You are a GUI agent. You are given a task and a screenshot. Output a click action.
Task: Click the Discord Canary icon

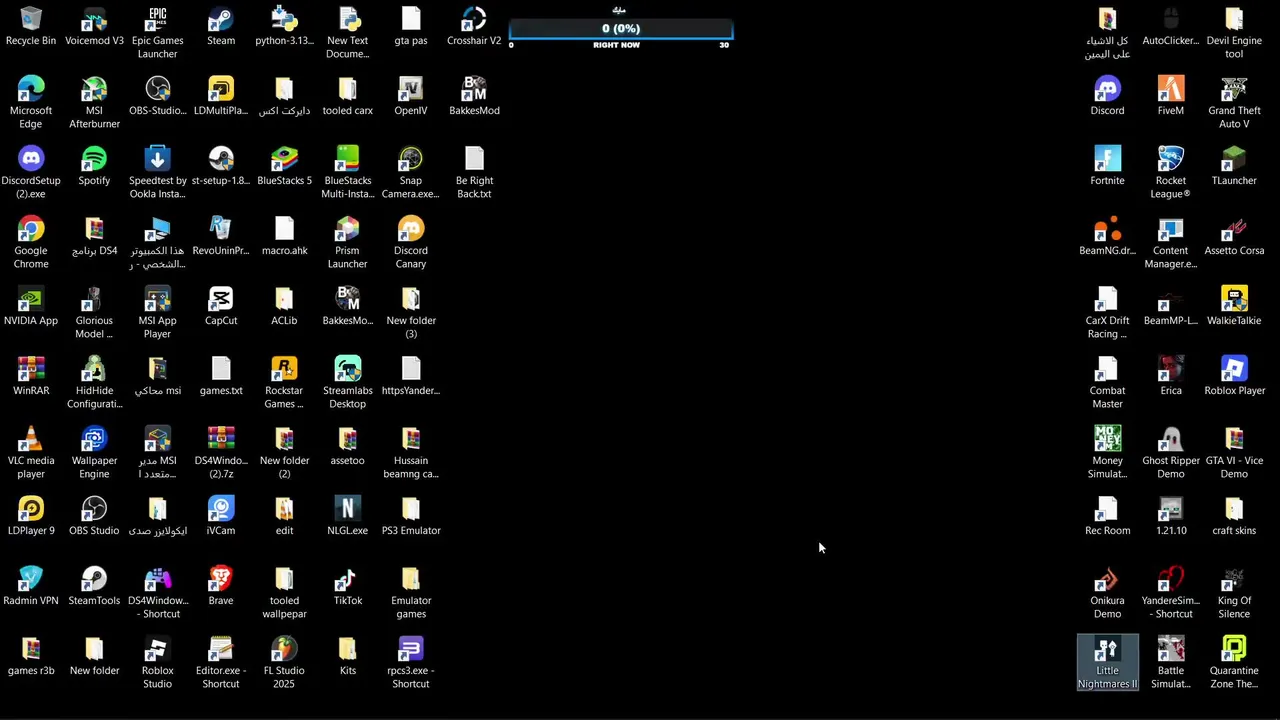[411, 243]
